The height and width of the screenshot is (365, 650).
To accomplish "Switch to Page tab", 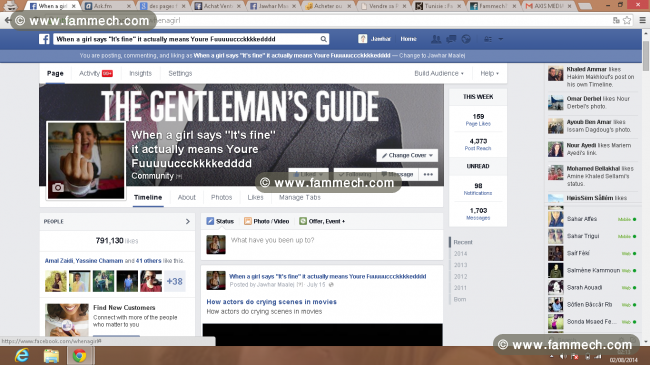I will 55,73.
